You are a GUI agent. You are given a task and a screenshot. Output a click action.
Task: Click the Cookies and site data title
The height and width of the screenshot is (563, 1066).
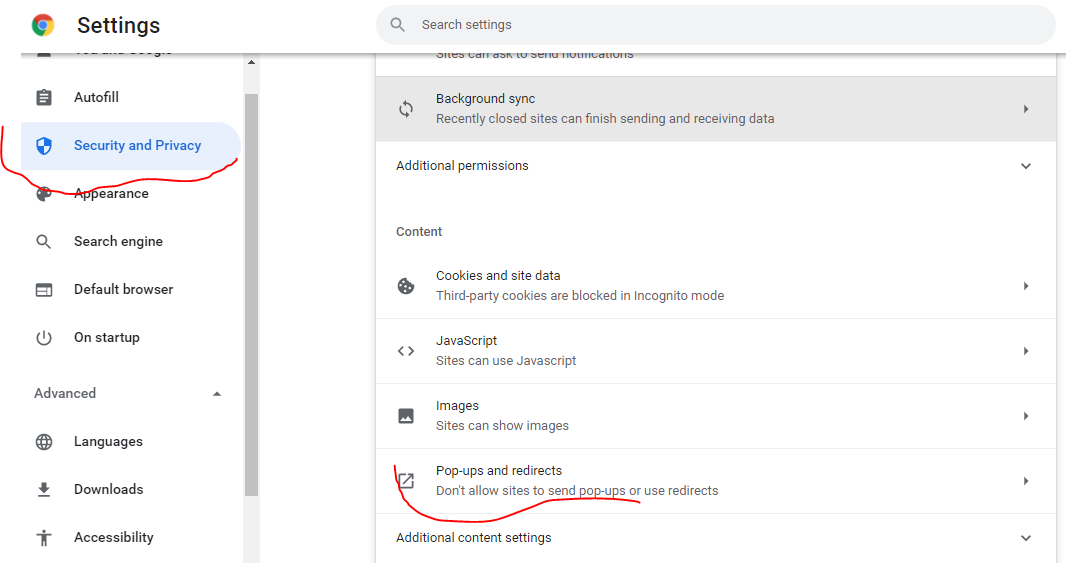coord(498,275)
